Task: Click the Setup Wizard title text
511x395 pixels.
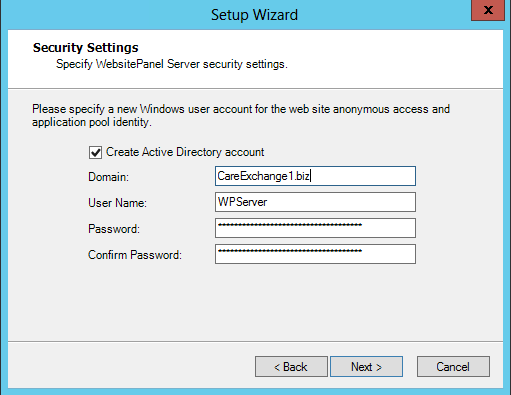Action: pos(254,15)
